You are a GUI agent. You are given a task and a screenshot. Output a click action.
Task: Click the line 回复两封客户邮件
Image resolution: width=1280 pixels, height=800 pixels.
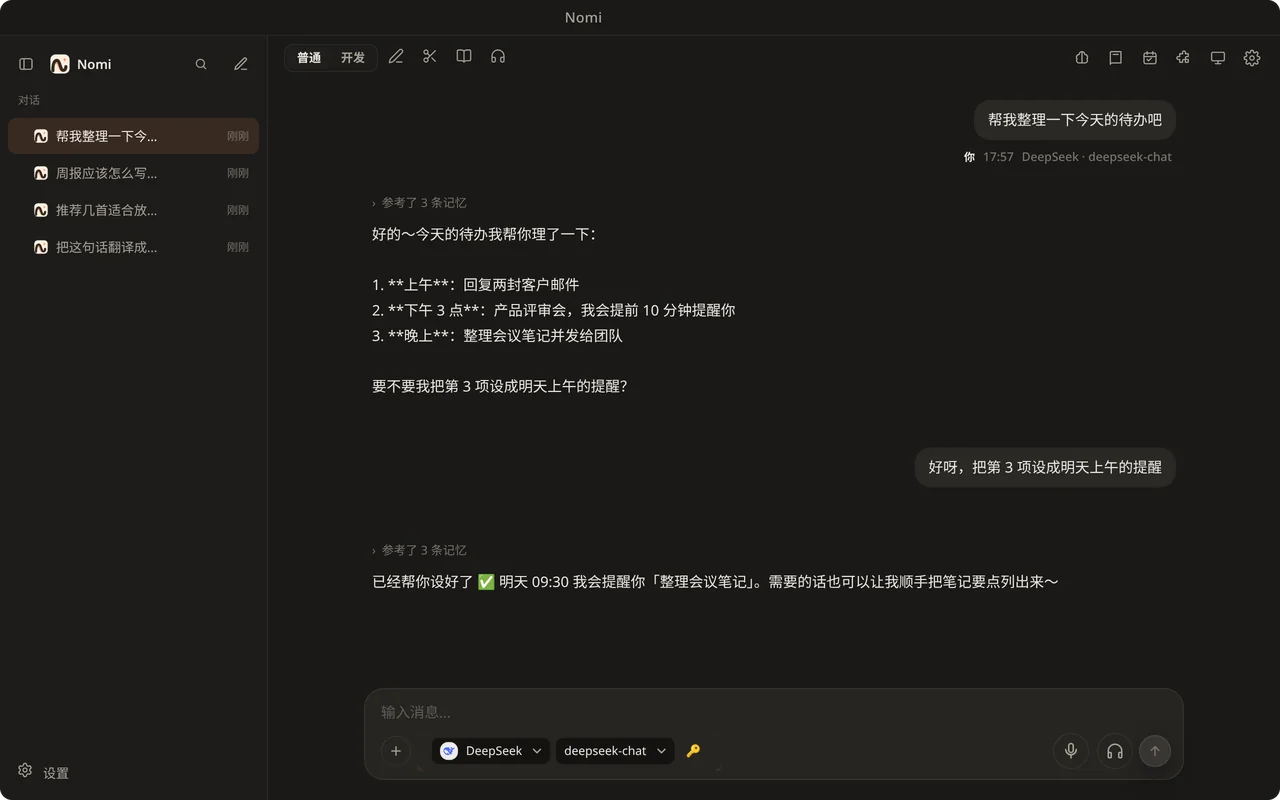coord(521,285)
